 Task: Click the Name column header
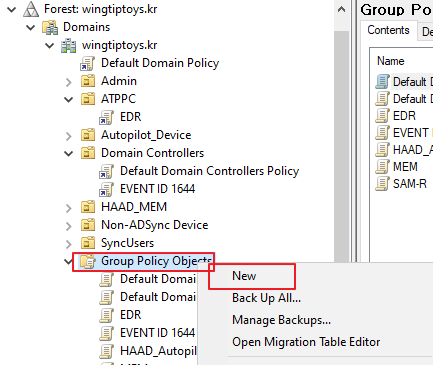pyautogui.click(x=390, y=61)
